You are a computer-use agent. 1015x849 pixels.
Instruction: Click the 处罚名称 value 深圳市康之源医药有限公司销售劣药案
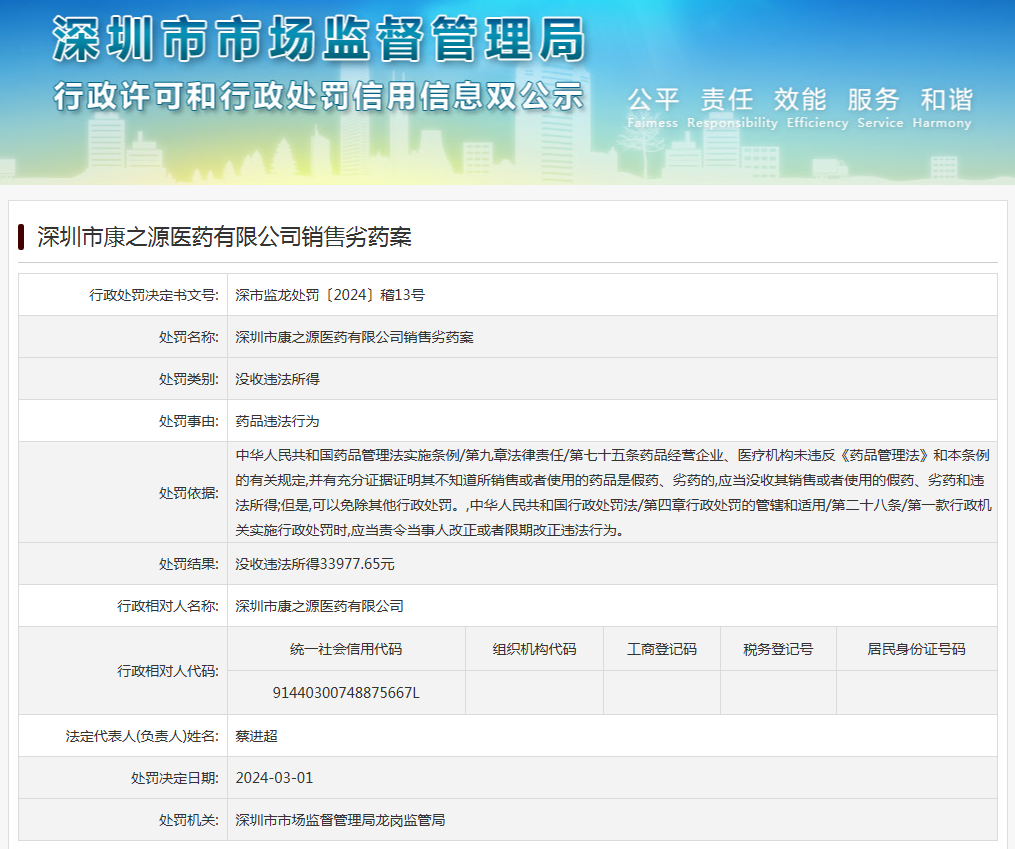355,337
